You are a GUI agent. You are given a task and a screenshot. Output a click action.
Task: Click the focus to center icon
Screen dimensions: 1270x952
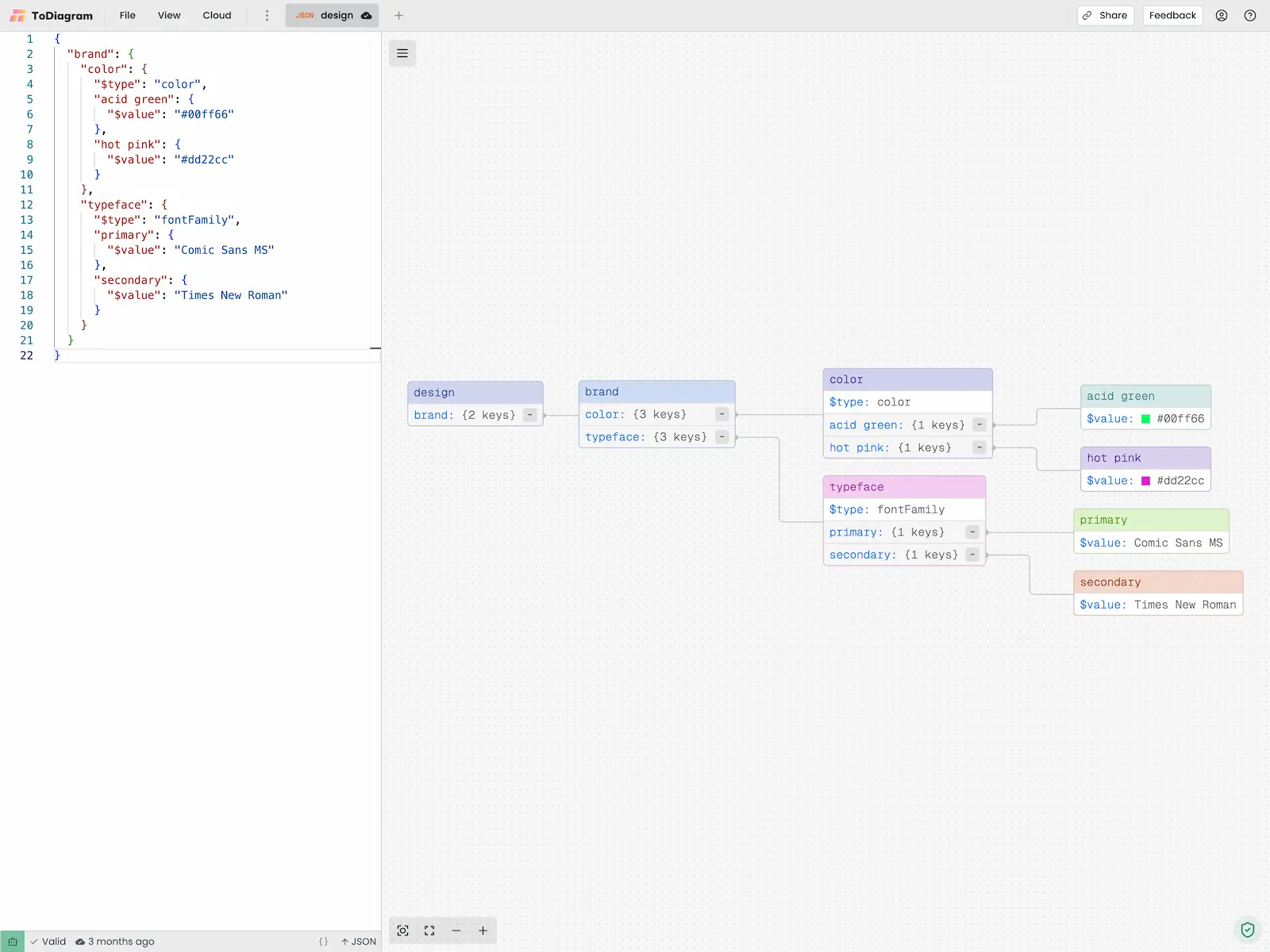click(403, 931)
